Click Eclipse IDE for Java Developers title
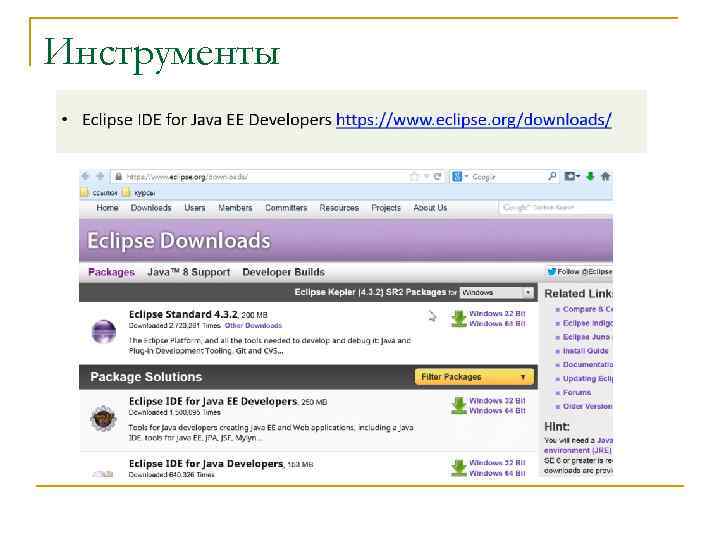The height and width of the screenshot is (540, 720). pos(206,464)
